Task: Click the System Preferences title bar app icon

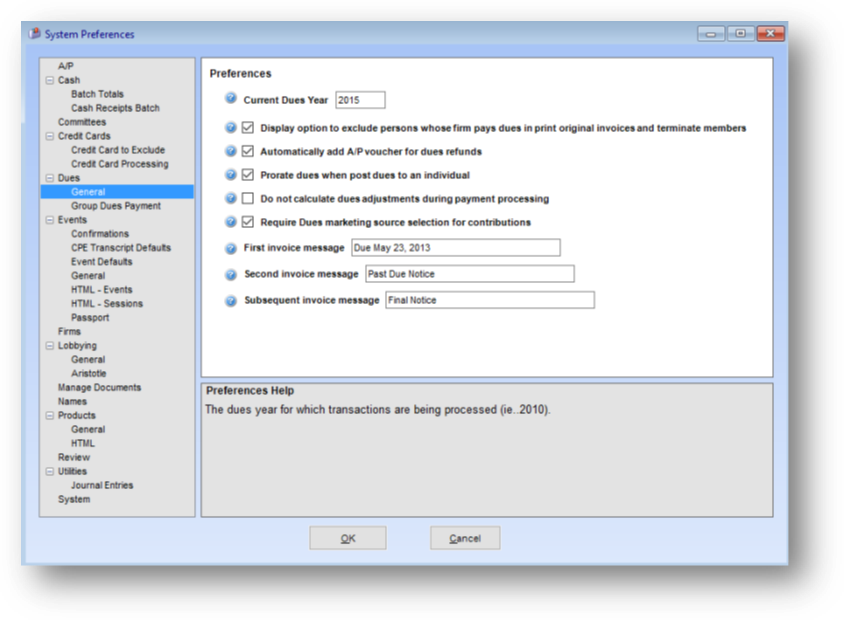Action: (34, 33)
